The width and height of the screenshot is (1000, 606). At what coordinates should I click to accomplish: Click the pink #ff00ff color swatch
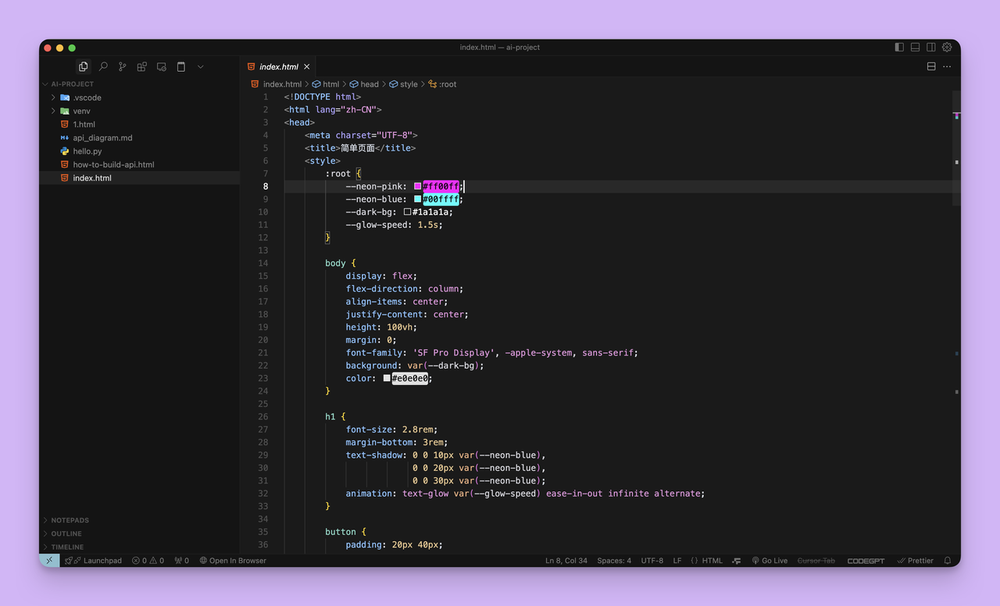pyautogui.click(x=418, y=185)
